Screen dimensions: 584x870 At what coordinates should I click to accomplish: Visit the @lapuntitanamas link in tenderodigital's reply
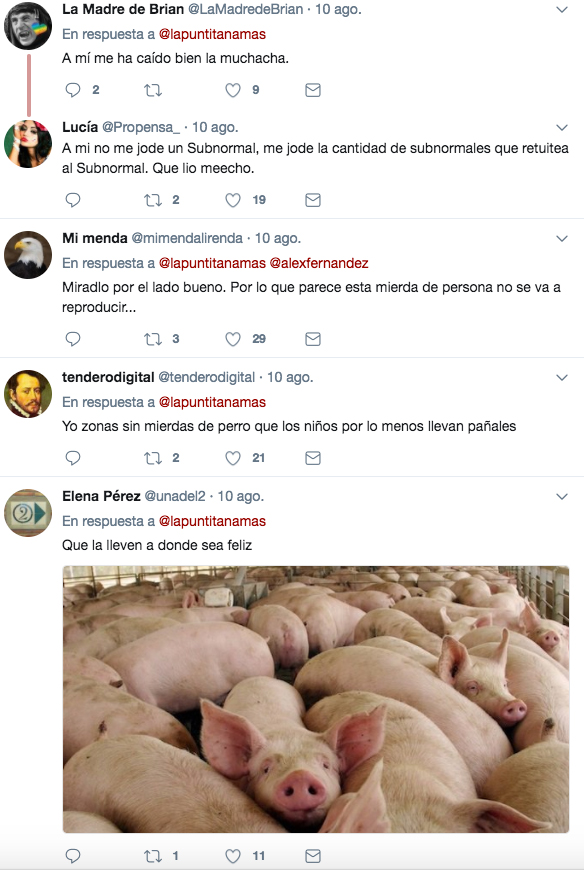tap(212, 402)
